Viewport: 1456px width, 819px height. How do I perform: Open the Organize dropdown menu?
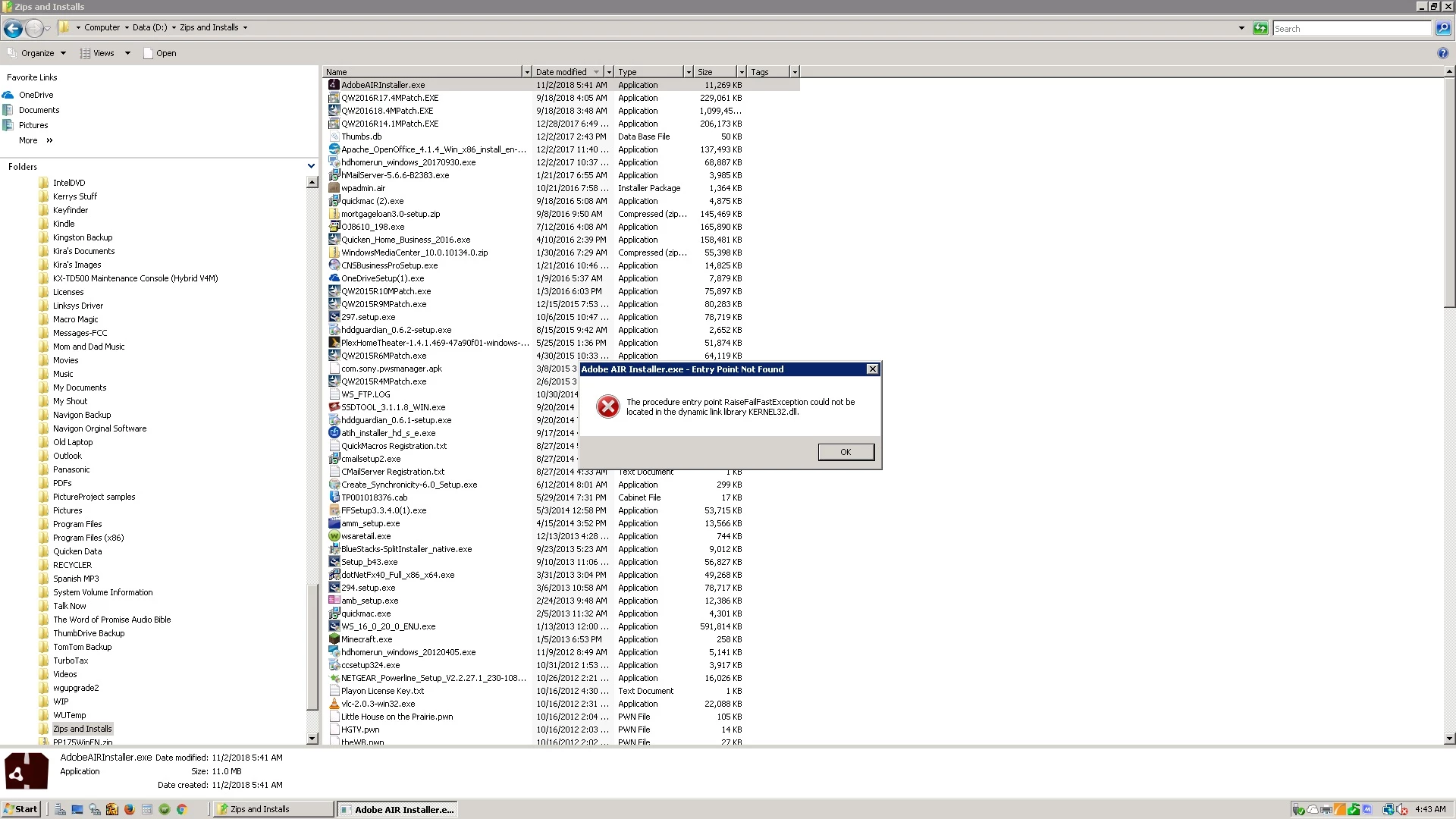37,53
